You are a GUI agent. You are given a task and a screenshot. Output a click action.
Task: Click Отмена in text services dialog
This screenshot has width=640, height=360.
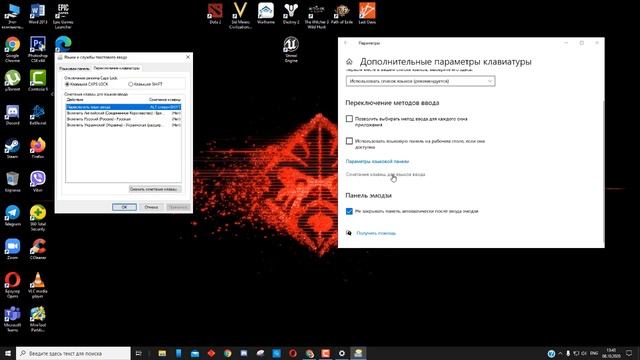tap(151, 207)
